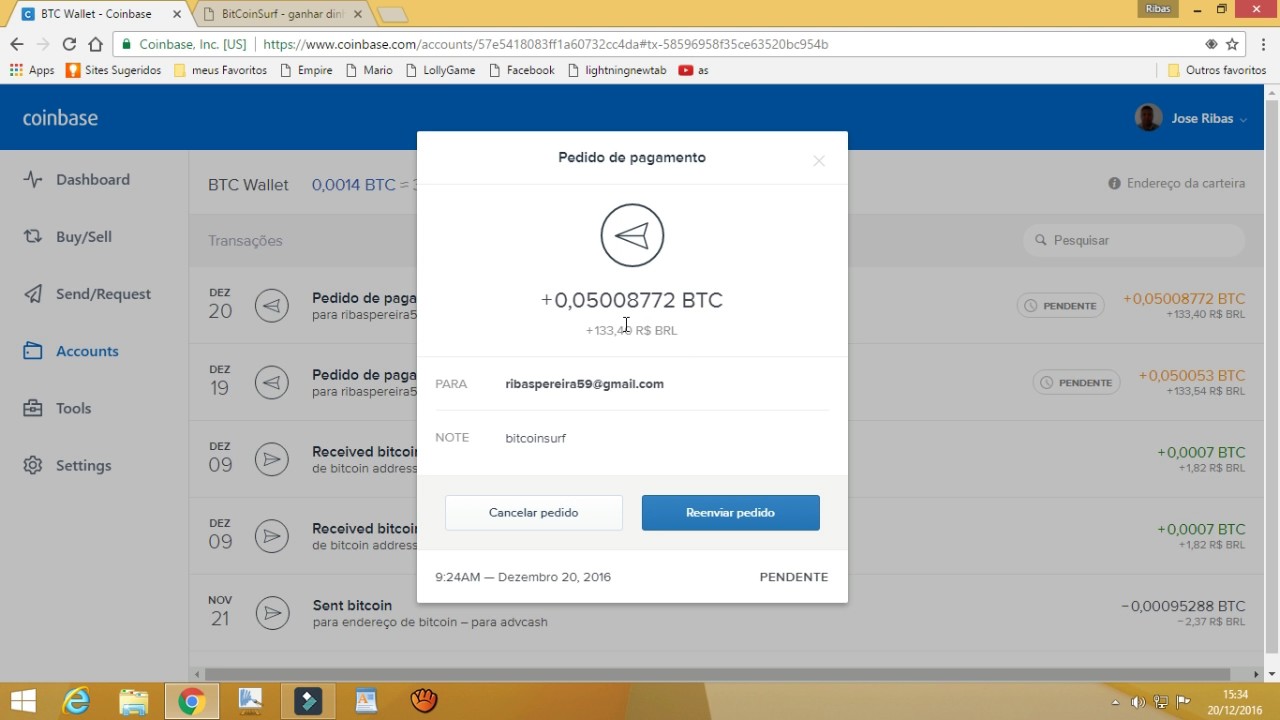
Task: Click PENDENTE badge on Dez 20 row
Action: [1061, 306]
